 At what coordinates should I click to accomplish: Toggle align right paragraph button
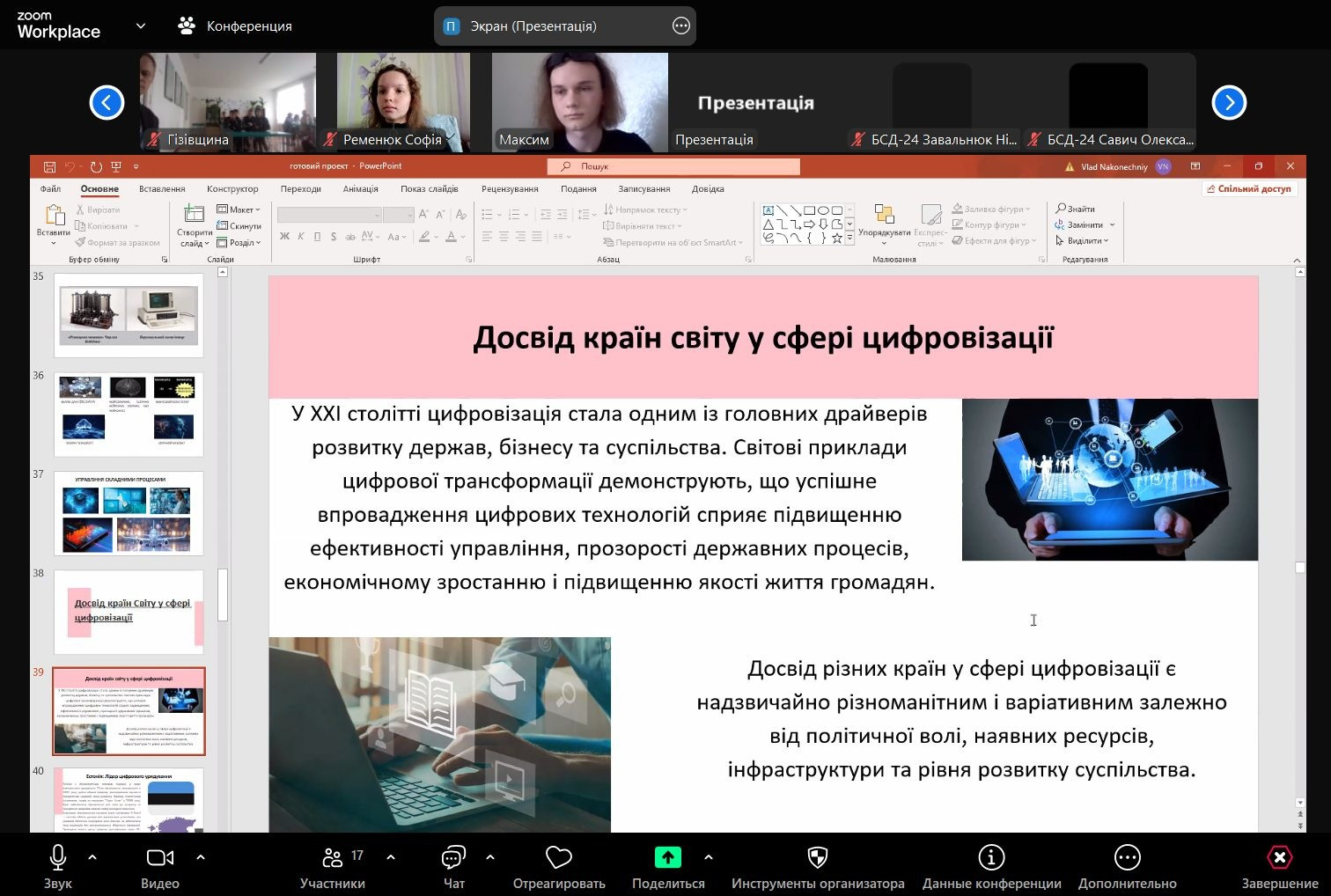(x=520, y=237)
